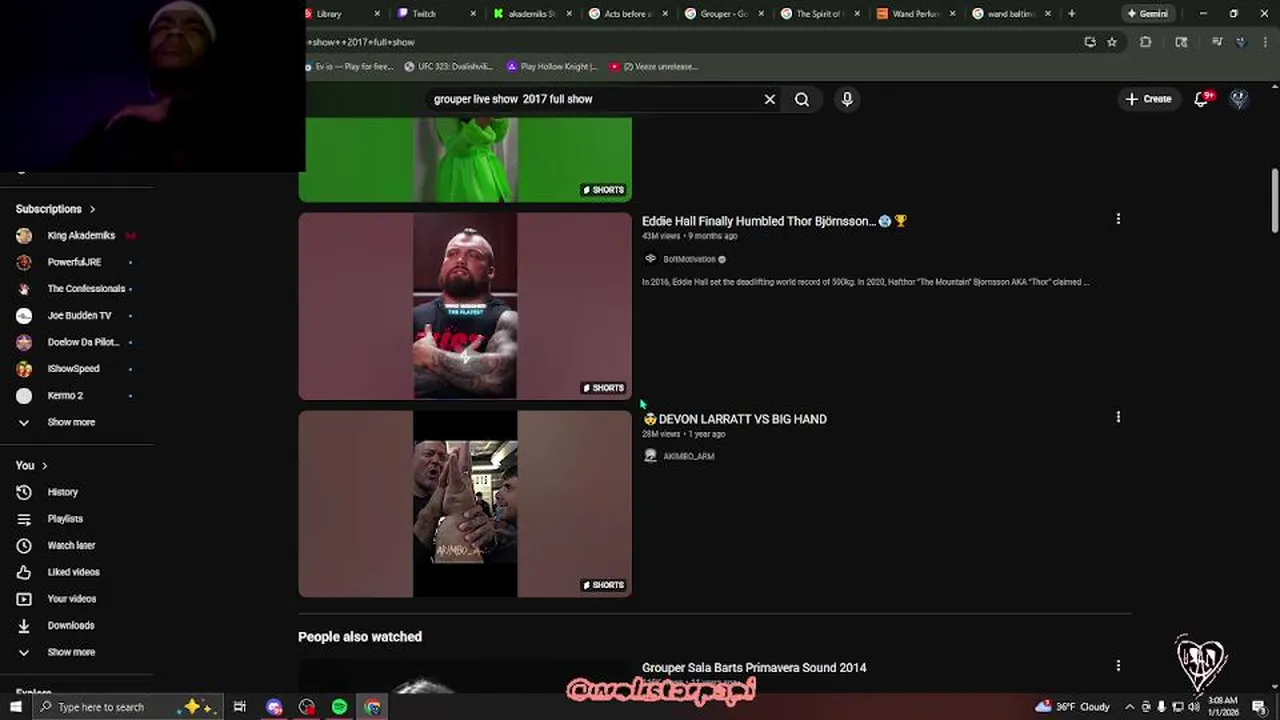
Task: Switch to the Twitch browser tab
Action: click(x=430, y=14)
